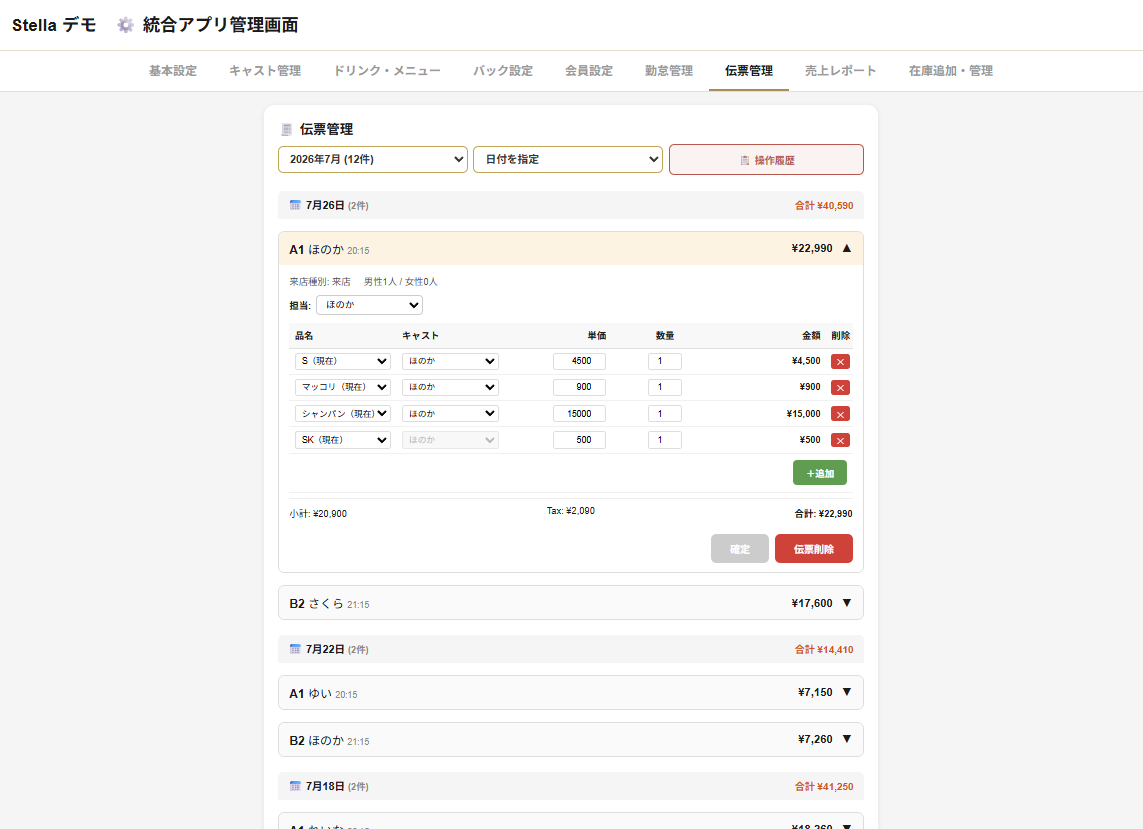Click the Stella デモ title
Image resolution: width=1143 pixels, height=829 pixels.
click(54, 25)
